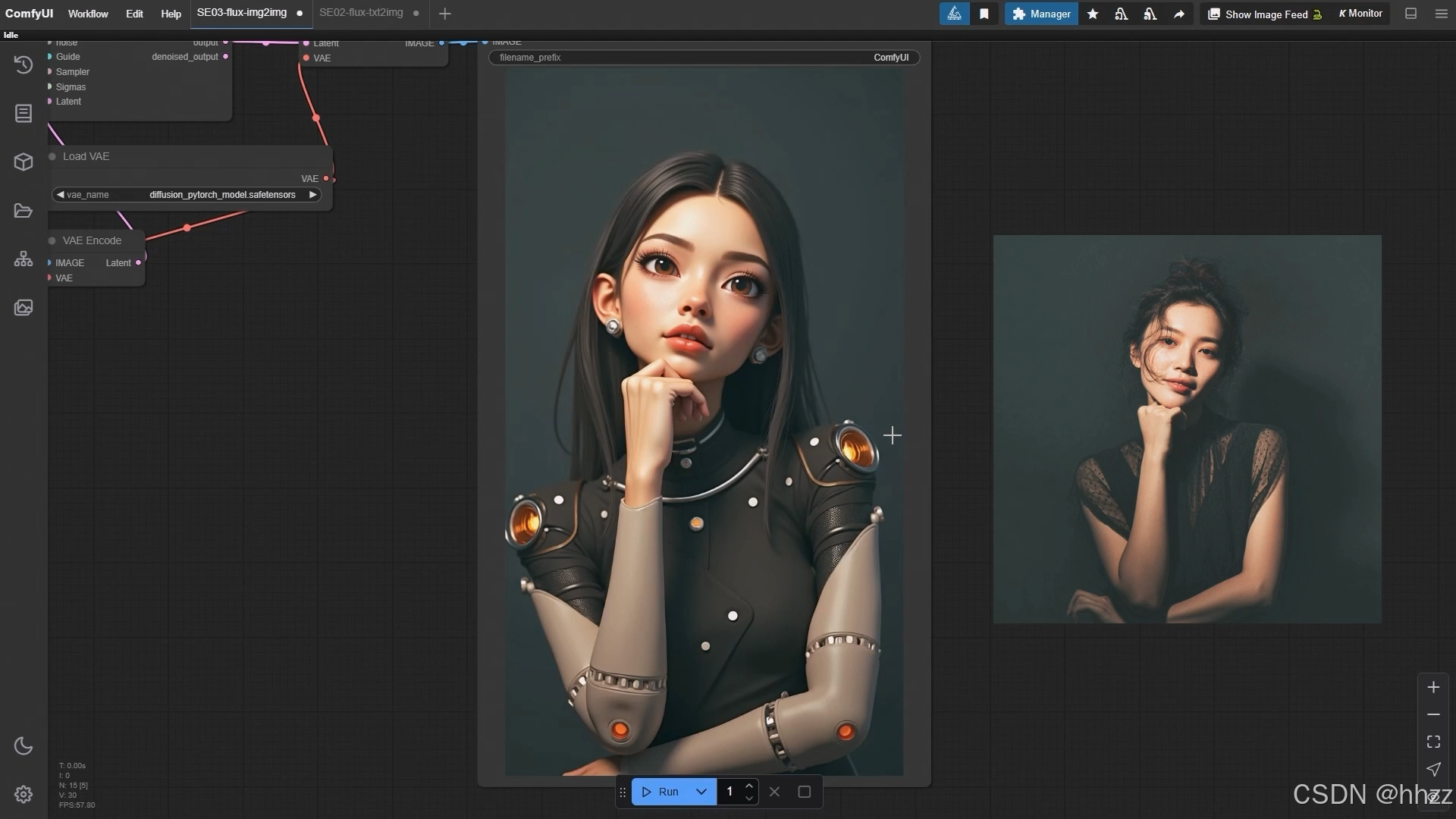The height and width of the screenshot is (819, 1456).
Task: Expand the Run button dropdown arrow
Action: (x=701, y=792)
